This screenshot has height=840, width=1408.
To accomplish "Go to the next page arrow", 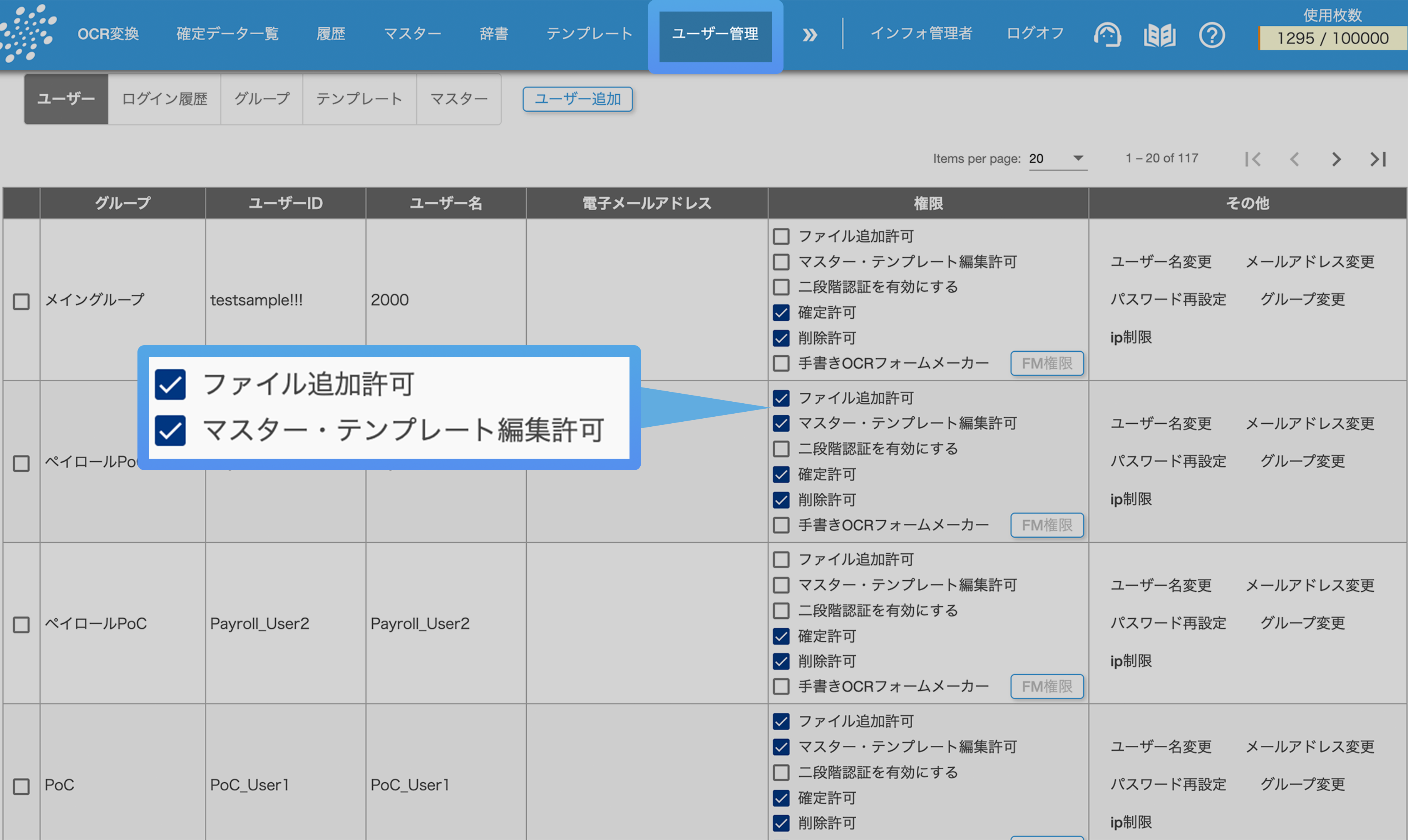I will click(1336, 159).
